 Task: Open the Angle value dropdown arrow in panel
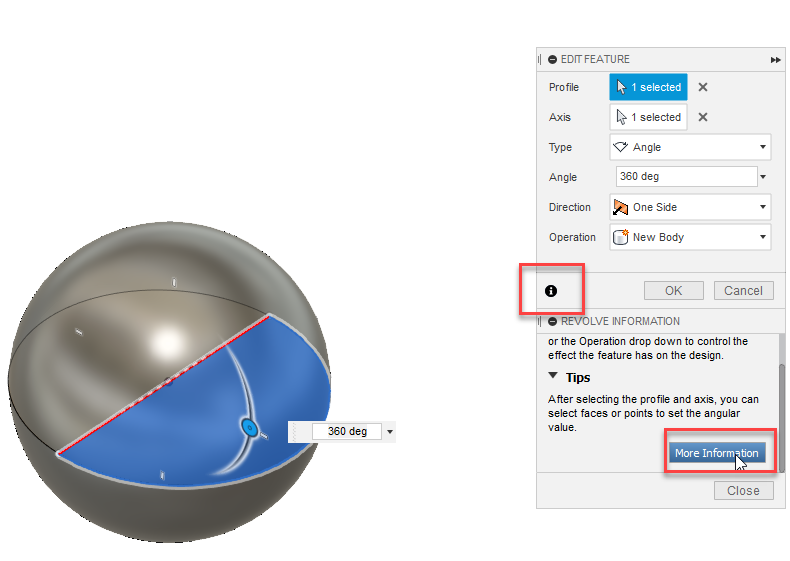coord(763,177)
